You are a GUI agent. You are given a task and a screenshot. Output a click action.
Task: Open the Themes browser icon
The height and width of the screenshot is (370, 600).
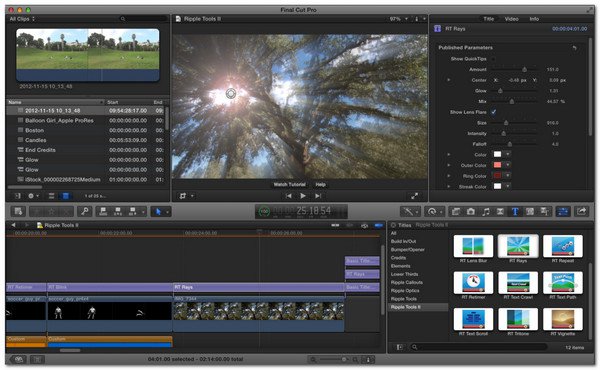point(544,211)
